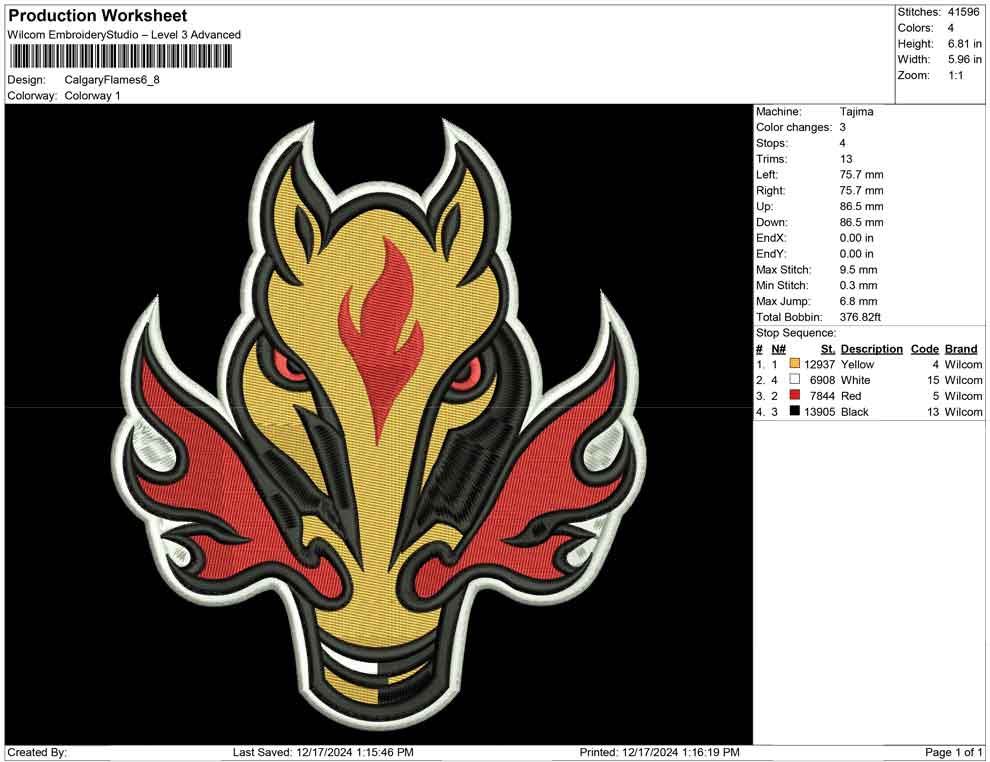Click the 'Stops:' label

772,143
